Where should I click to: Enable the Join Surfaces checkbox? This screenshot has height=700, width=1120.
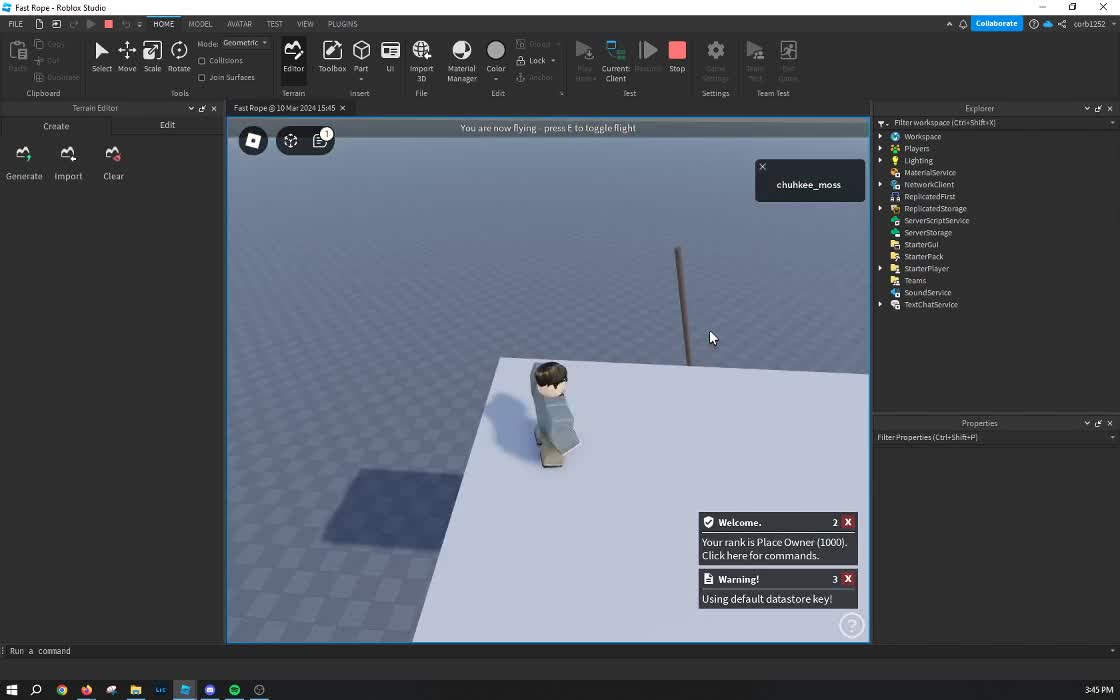click(x=202, y=77)
